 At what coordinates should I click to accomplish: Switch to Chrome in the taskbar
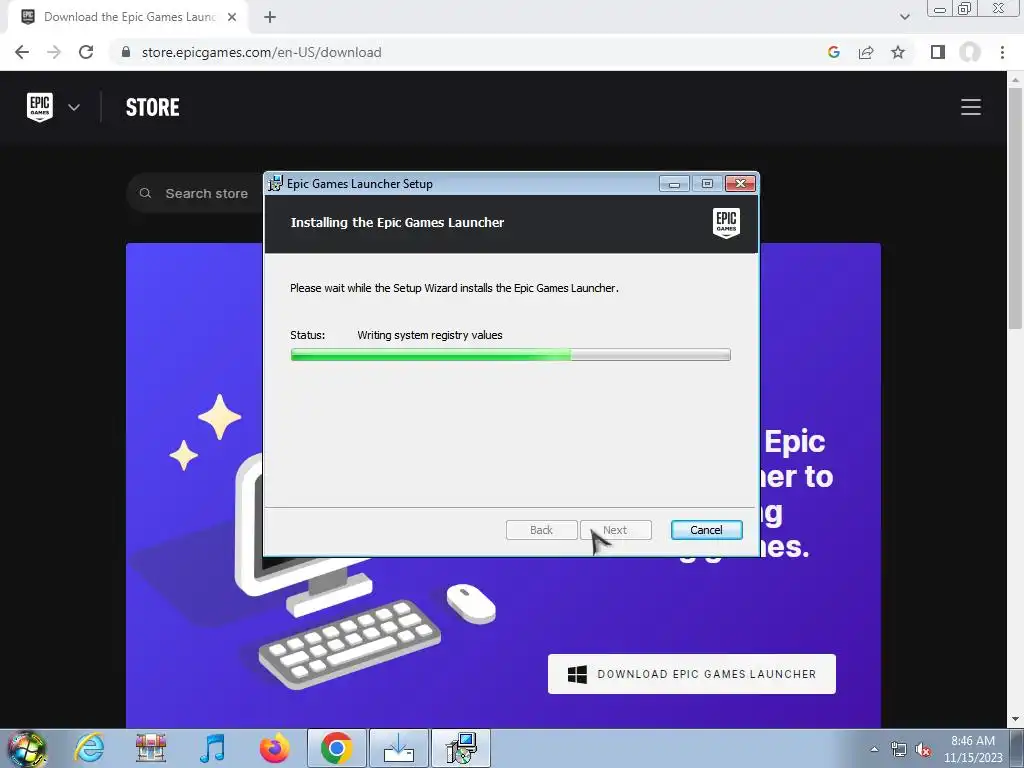[x=336, y=748]
